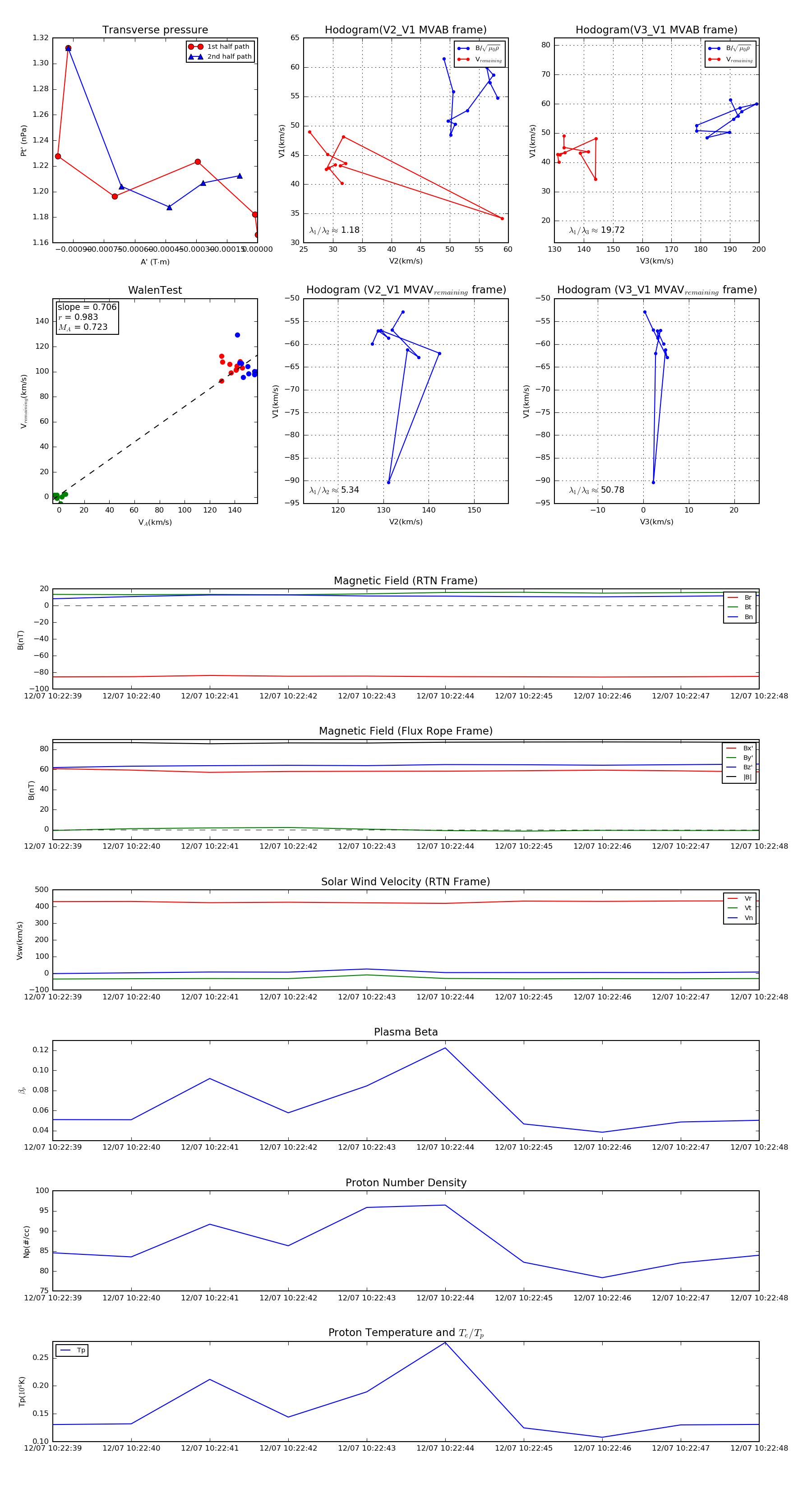Click the Pt' (nPa) y-axis label

coord(24,140)
